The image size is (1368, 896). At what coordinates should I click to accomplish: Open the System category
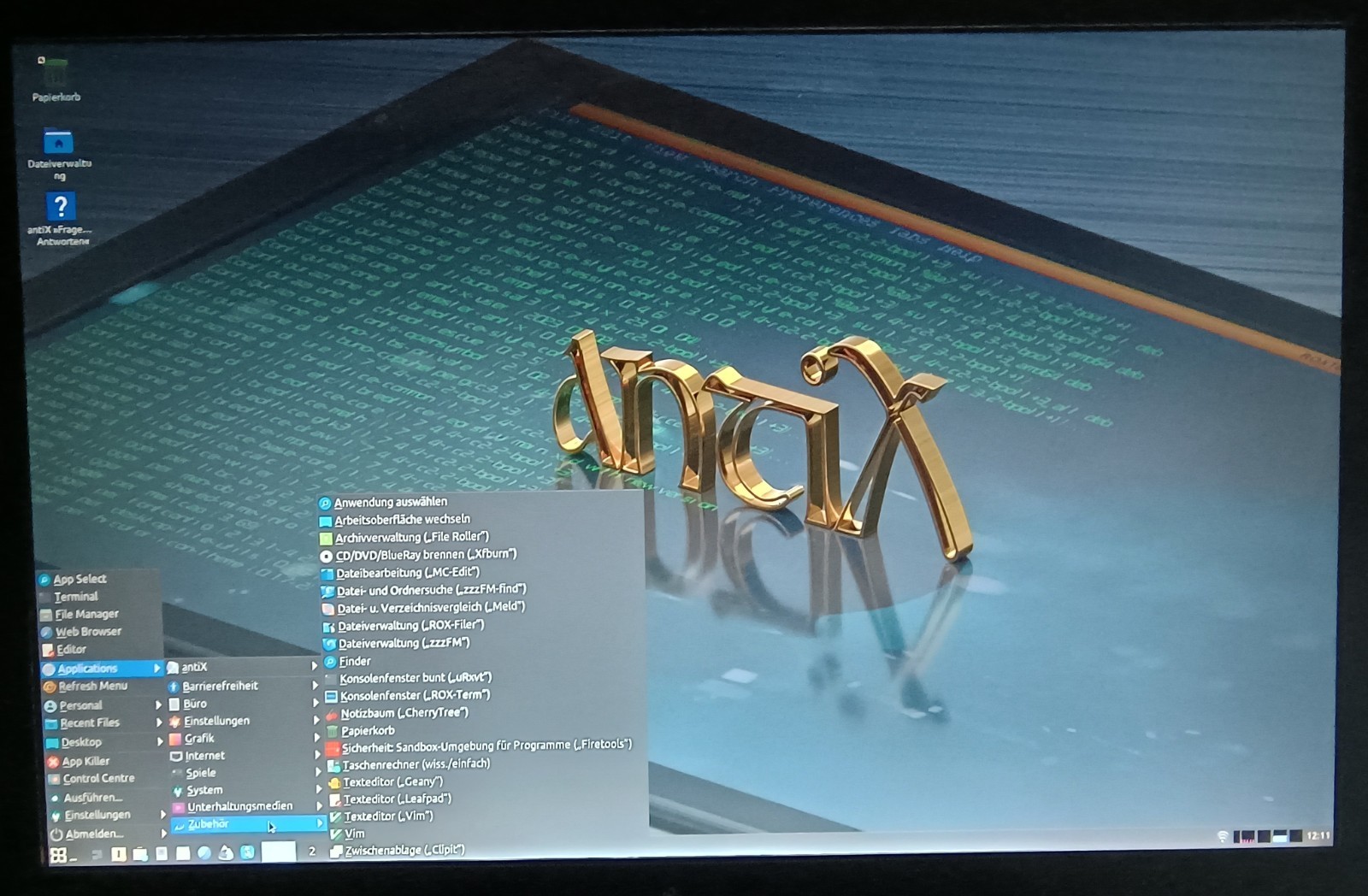[x=248, y=790]
